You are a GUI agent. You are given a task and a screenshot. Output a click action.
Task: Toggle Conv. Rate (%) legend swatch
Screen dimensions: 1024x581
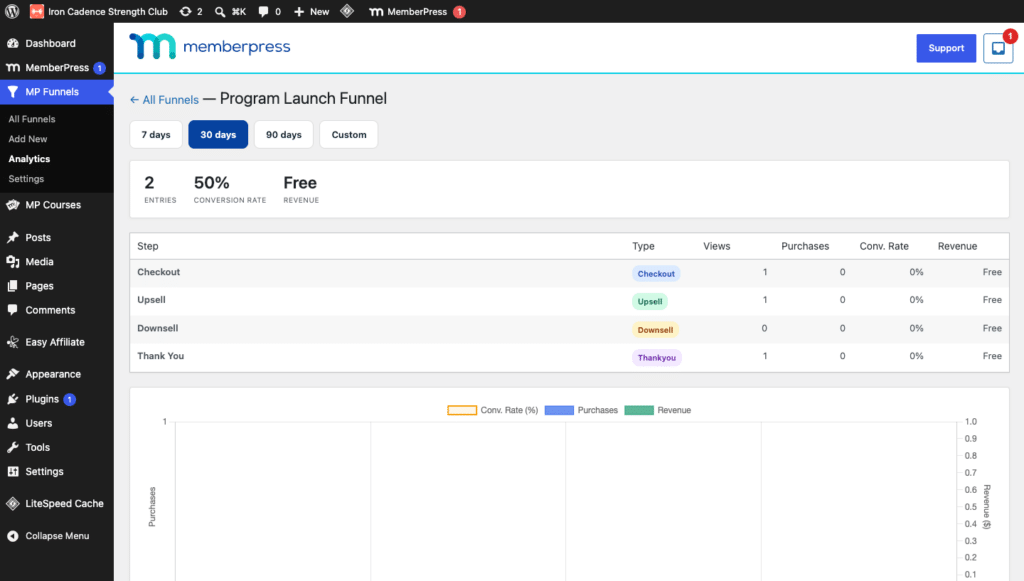click(x=462, y=410)
